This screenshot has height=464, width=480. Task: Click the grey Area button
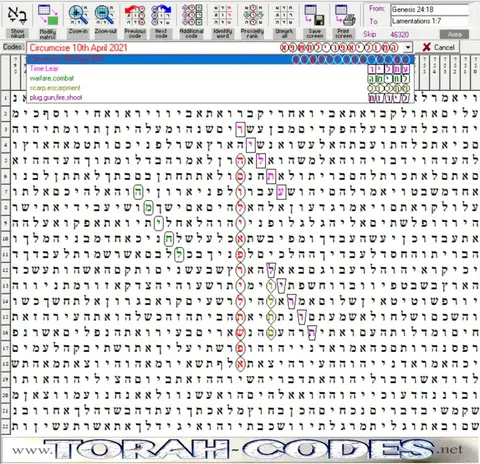454,34
